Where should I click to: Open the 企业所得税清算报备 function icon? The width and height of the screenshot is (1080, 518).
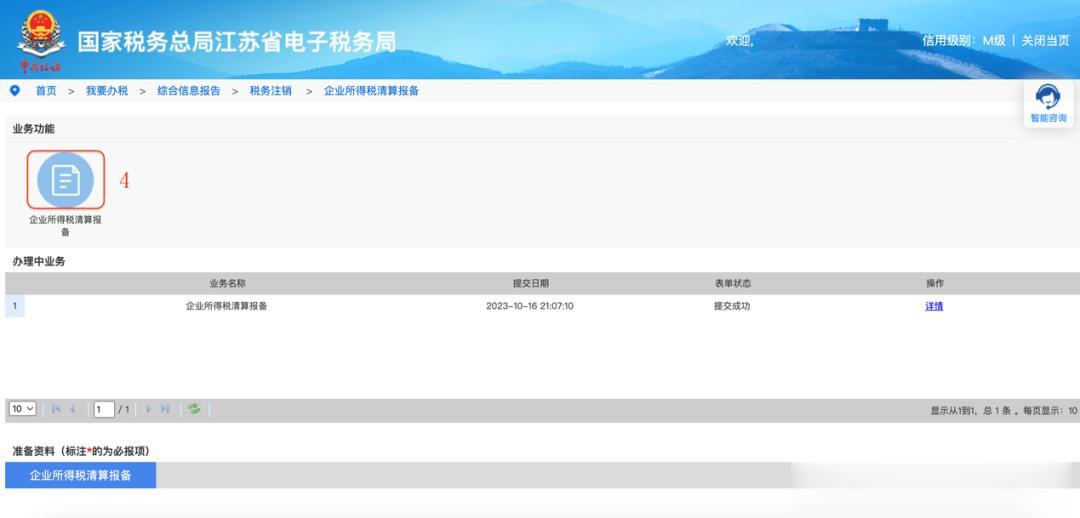pyautogui.click(x=65, y=180)
